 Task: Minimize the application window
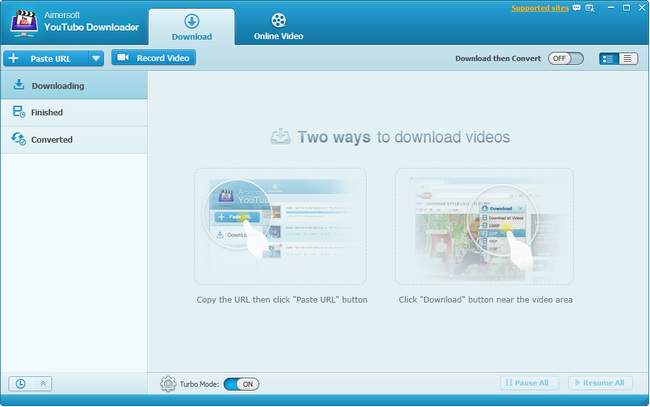coord(611,7)
